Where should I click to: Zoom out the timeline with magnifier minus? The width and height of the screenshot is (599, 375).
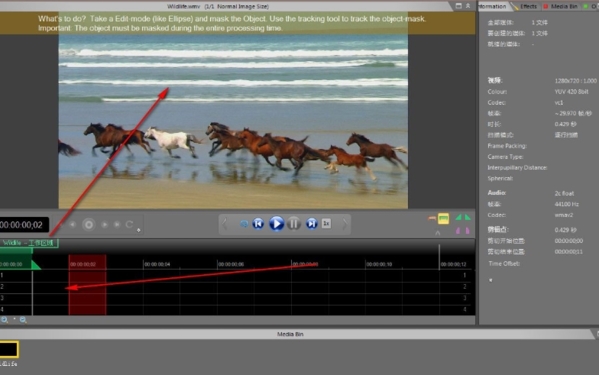click(x=23, y=320)
